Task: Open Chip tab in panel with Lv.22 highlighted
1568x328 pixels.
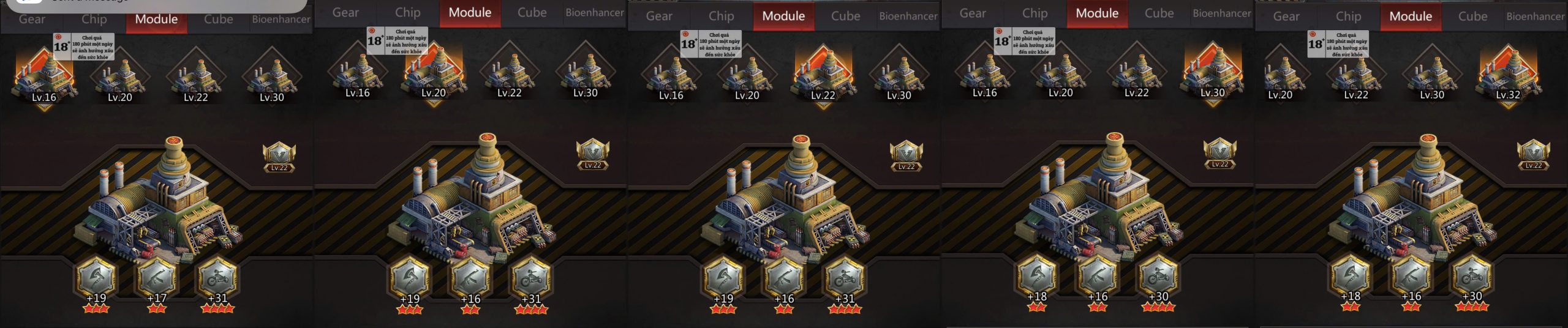Action: click(722, 17)
